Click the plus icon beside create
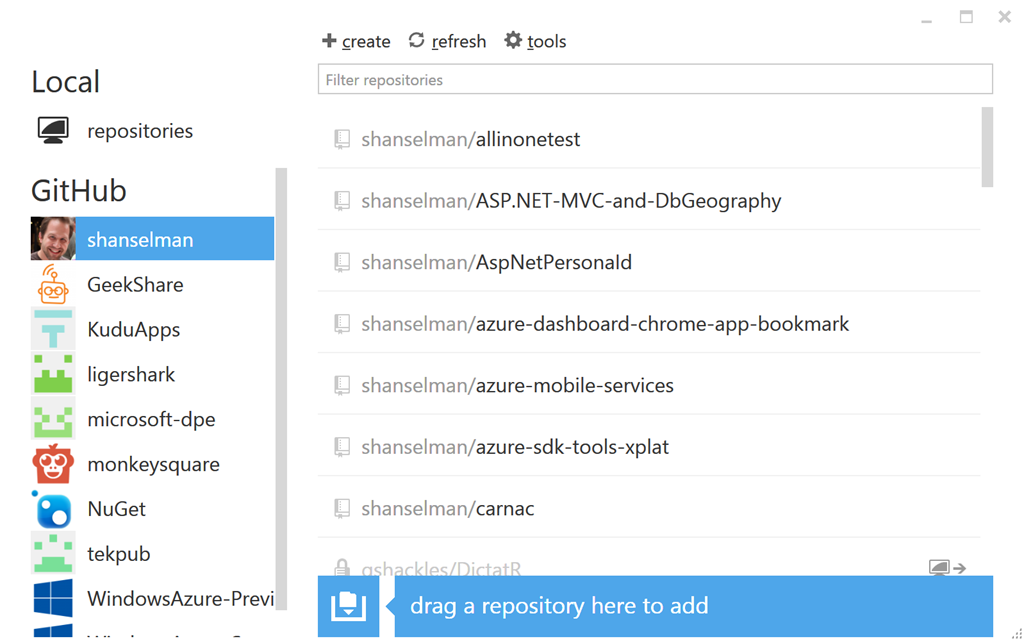1024x641 pixels. [x=329, y=41]
